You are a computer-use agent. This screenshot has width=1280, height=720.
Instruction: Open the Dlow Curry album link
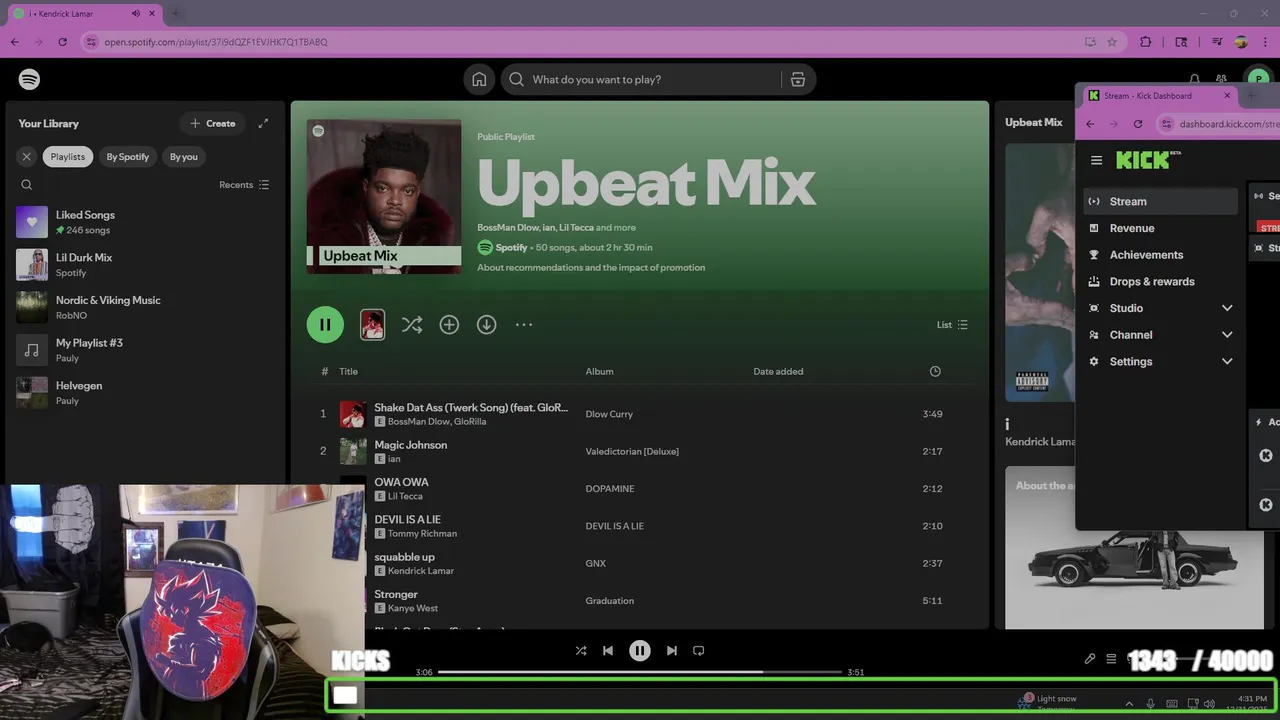click(x=609, y=414)
